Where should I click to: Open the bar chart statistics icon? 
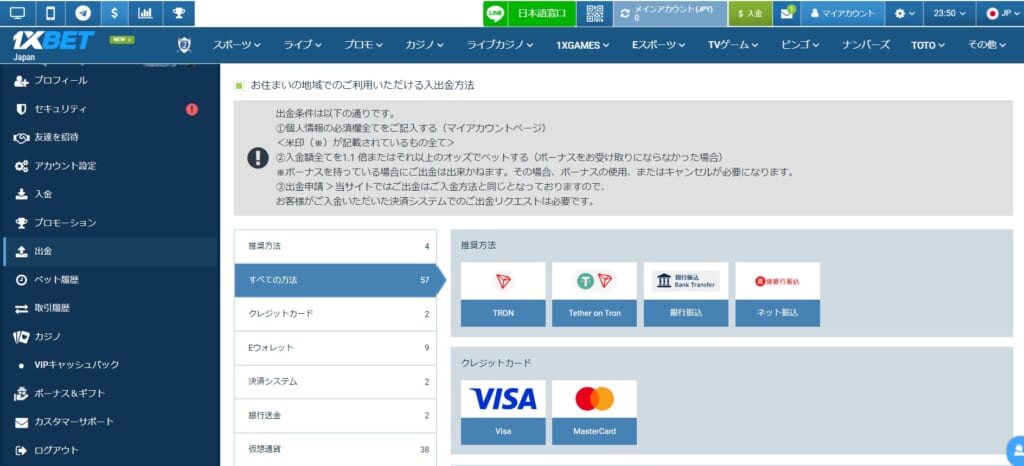(x=146, y=13)
